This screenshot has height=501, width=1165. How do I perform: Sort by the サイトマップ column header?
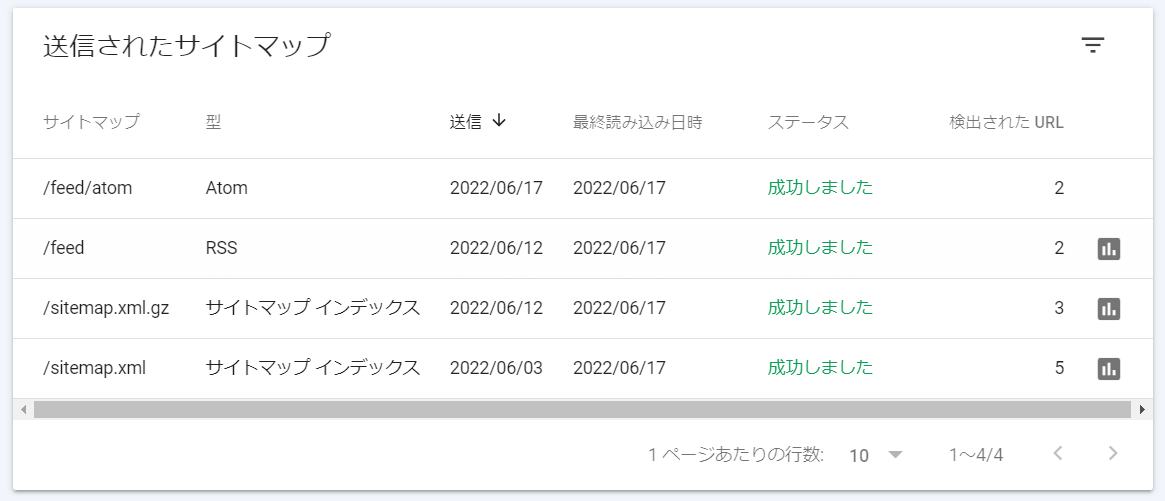click(x=91, y=123)
